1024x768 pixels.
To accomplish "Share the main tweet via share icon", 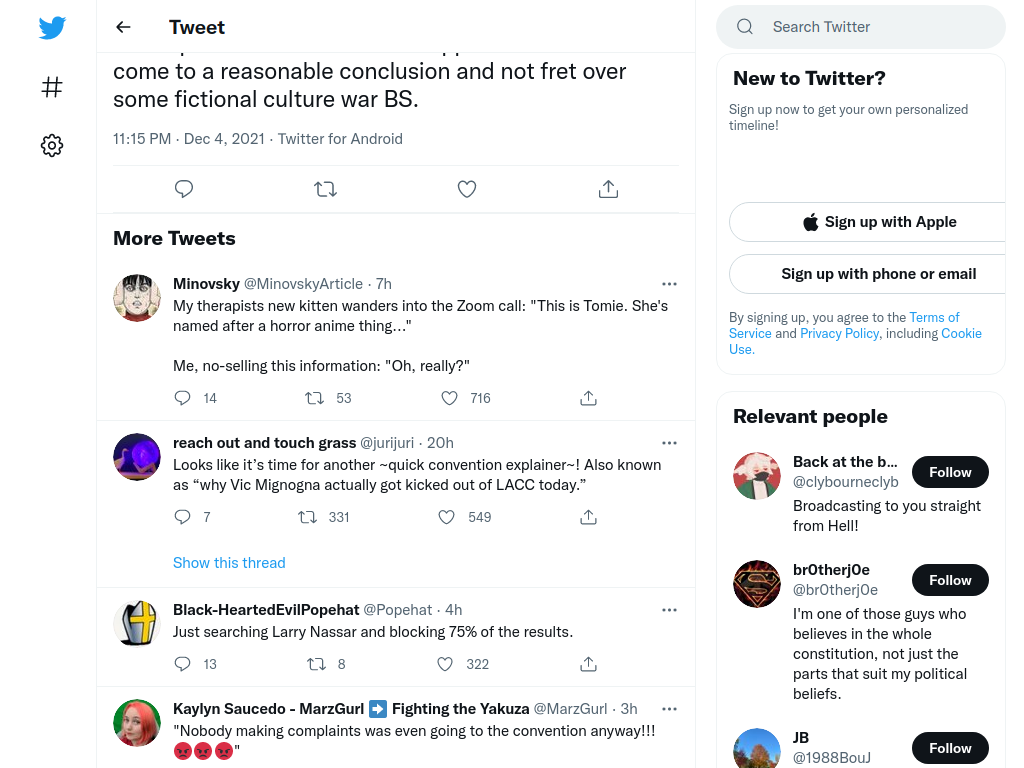I will click(608, 189).
